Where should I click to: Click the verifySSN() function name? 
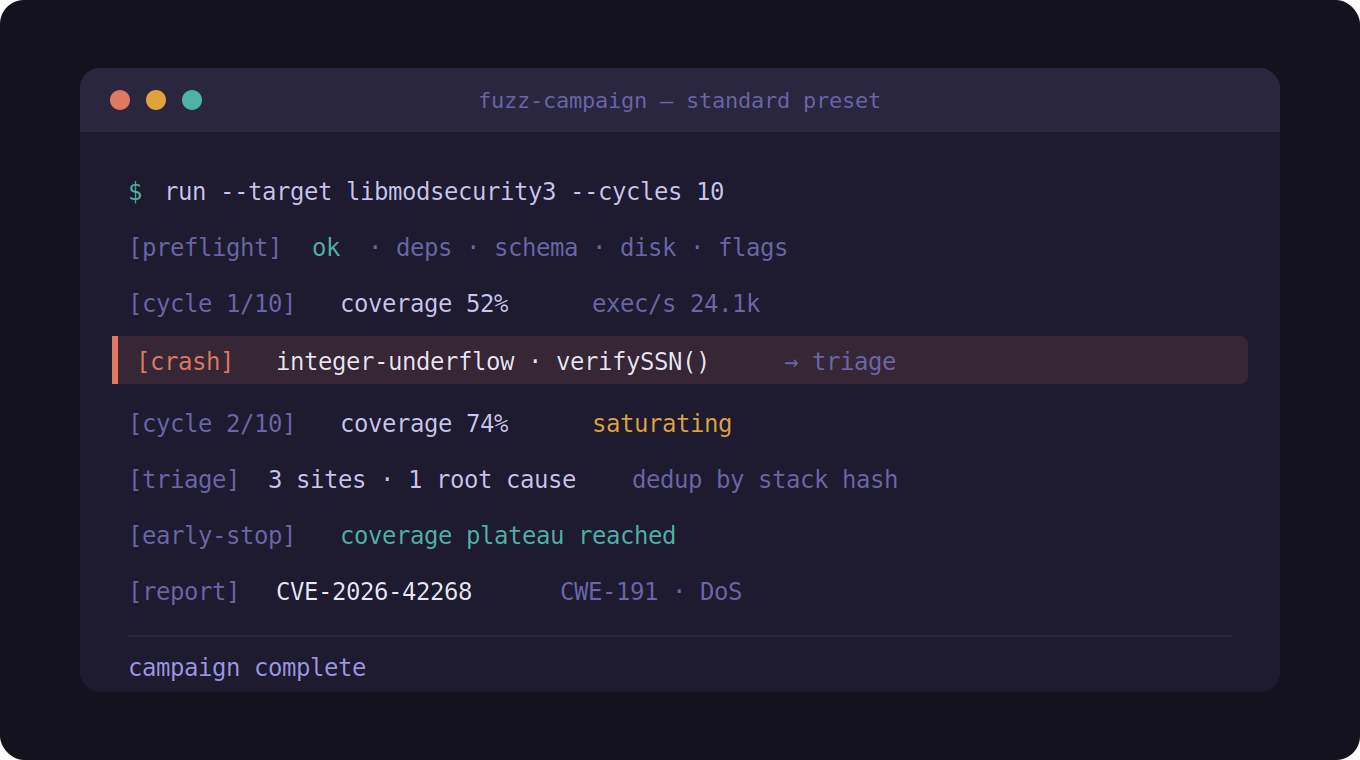632,362
